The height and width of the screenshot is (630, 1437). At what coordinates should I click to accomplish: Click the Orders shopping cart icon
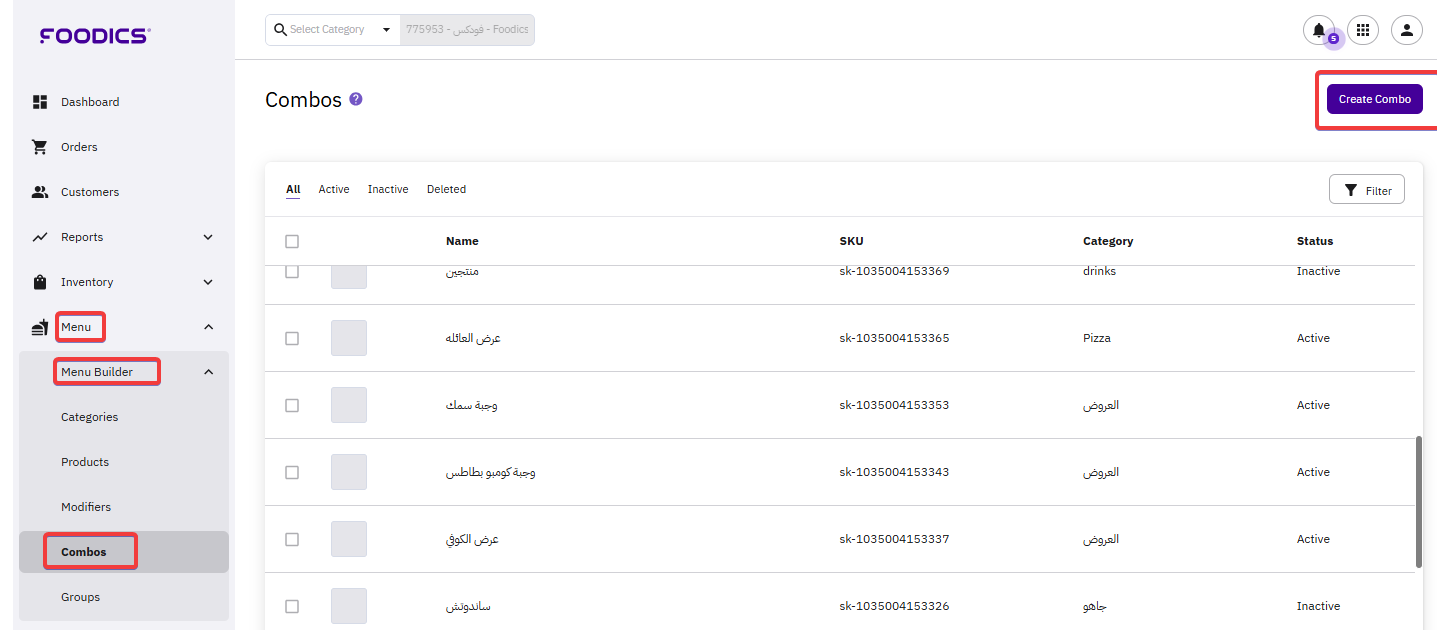pos(40,147)
